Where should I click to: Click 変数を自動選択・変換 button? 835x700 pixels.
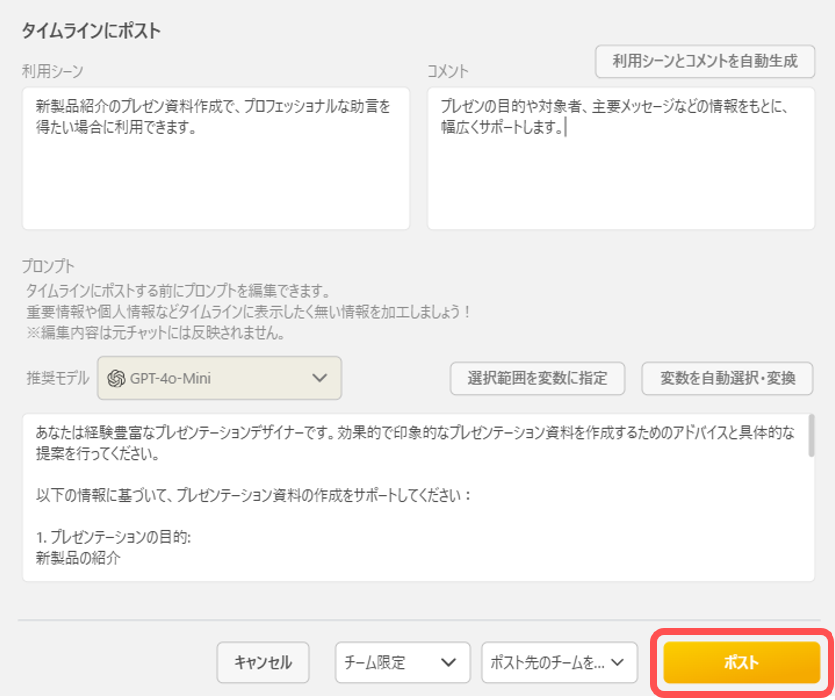(x=727, y=378)
